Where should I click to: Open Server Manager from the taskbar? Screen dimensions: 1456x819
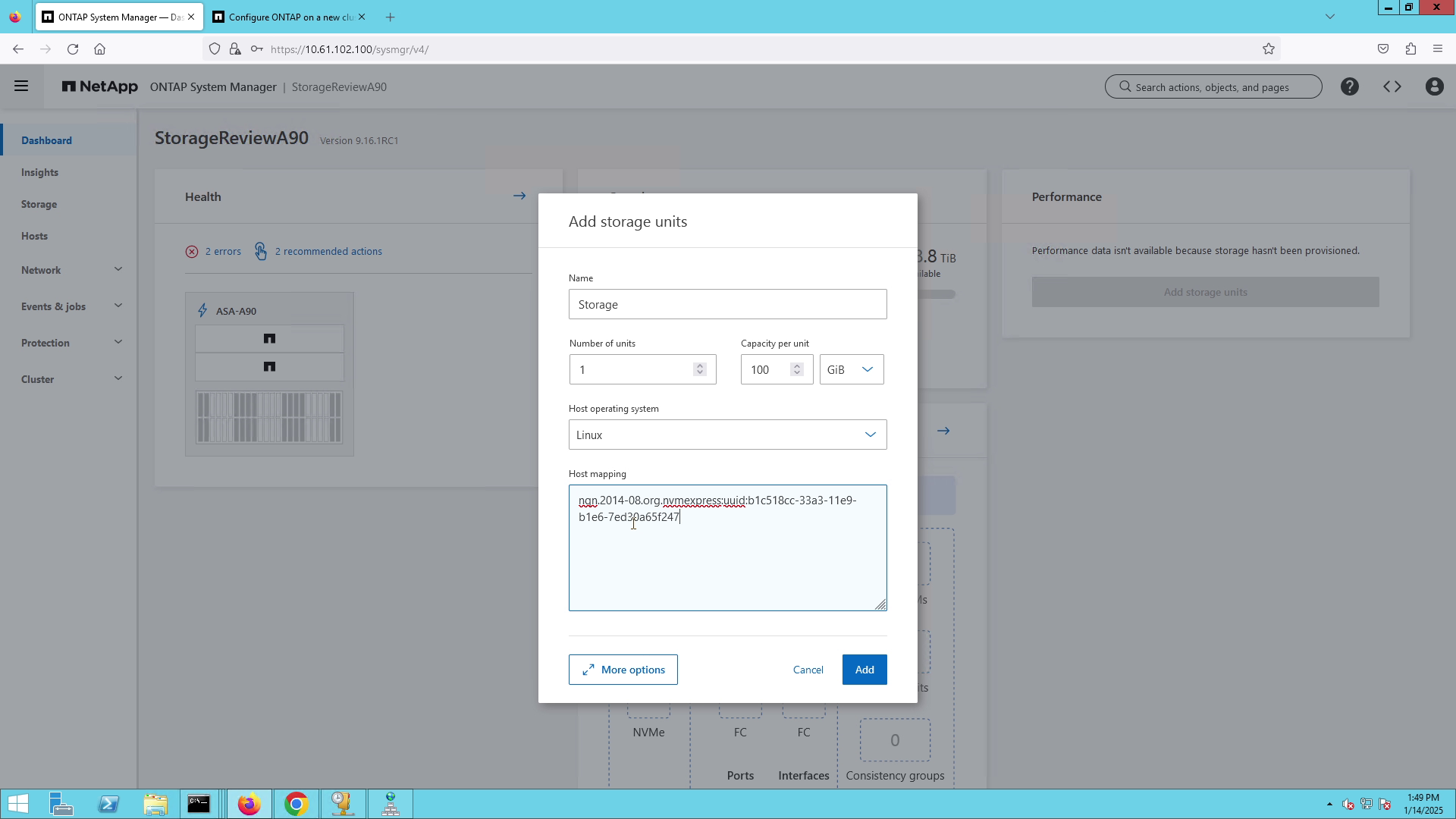[61, 804]
